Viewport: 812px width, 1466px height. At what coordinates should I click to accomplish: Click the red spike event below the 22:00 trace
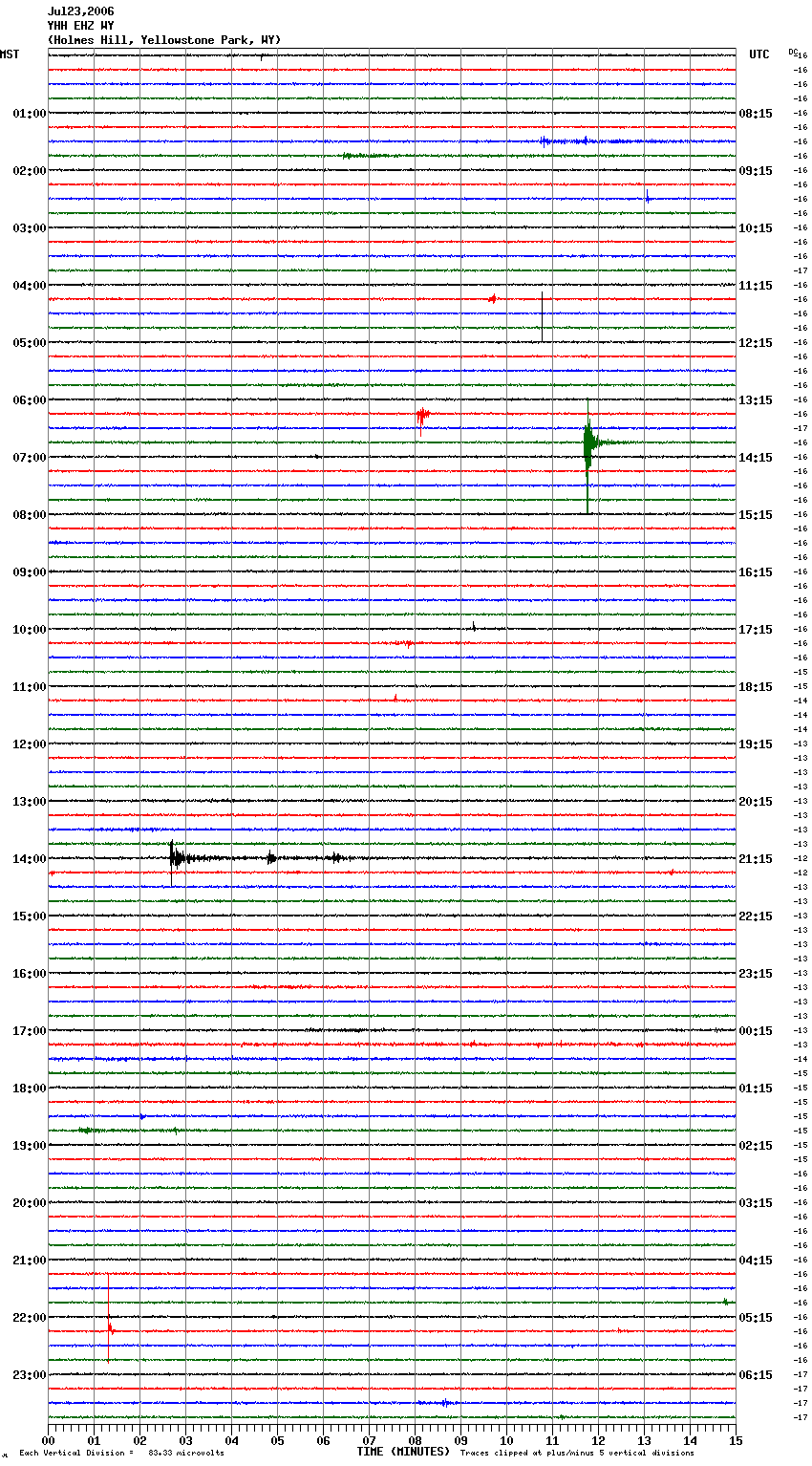tap(110, 1327)
